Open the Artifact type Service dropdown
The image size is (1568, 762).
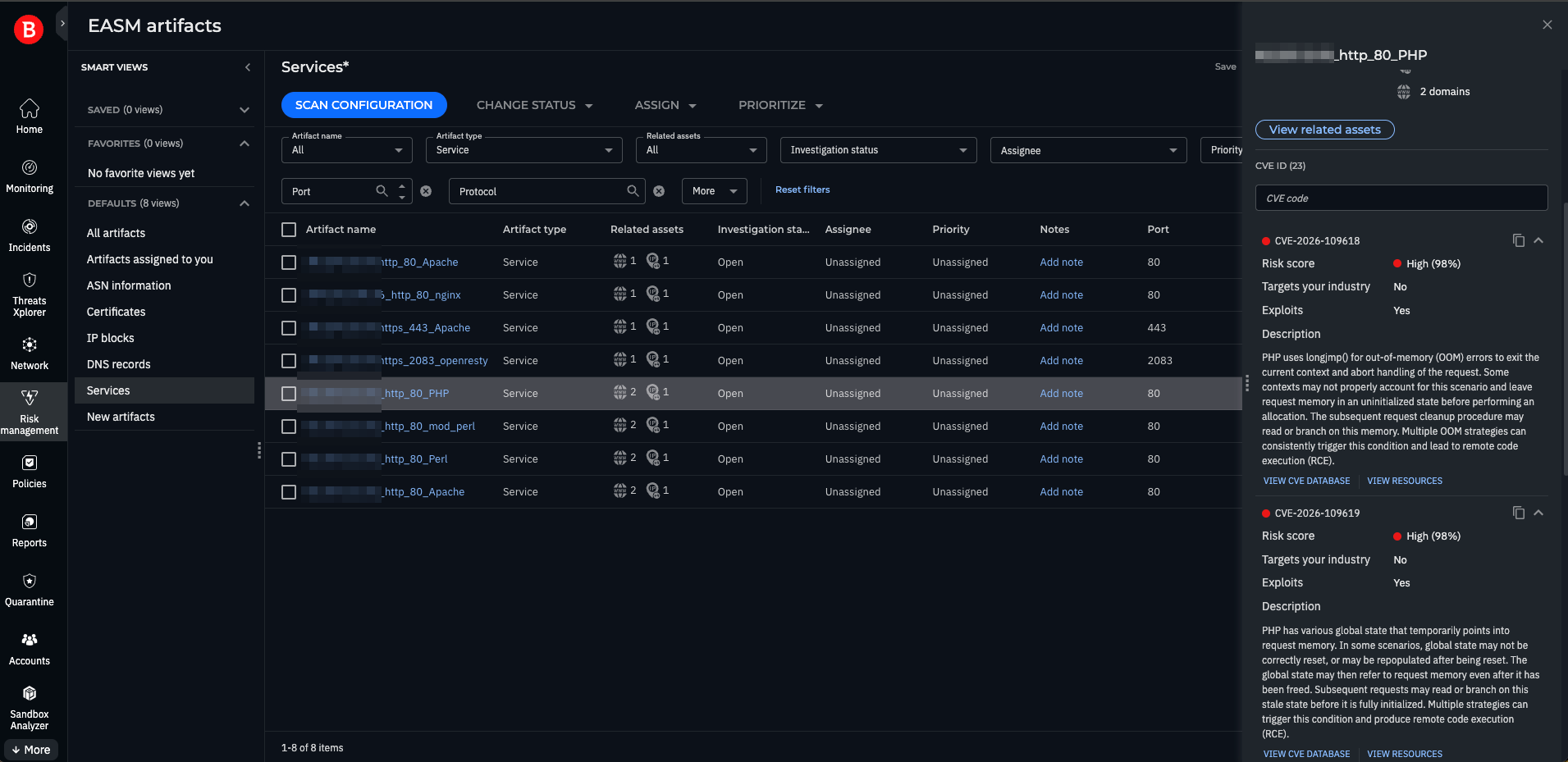pyautogui.click(x=524, y=150)
